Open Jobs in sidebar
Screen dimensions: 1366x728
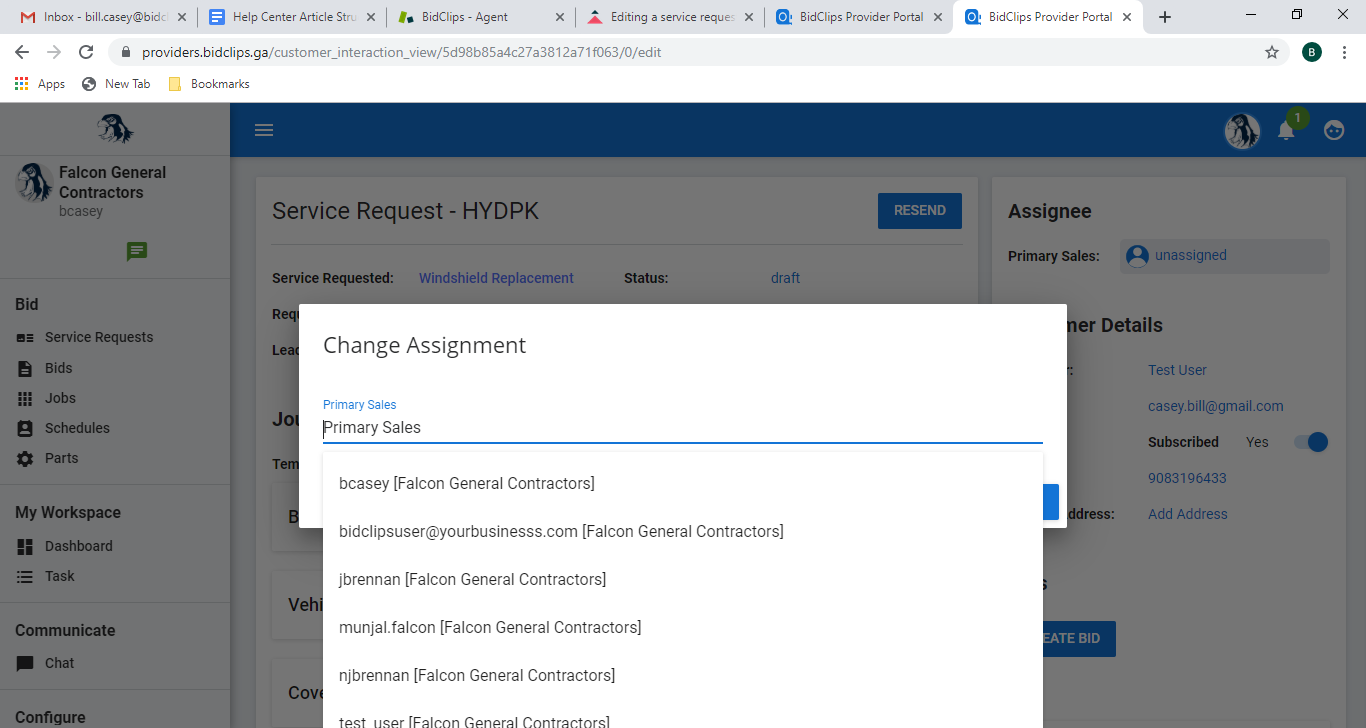tap(60, 398)
